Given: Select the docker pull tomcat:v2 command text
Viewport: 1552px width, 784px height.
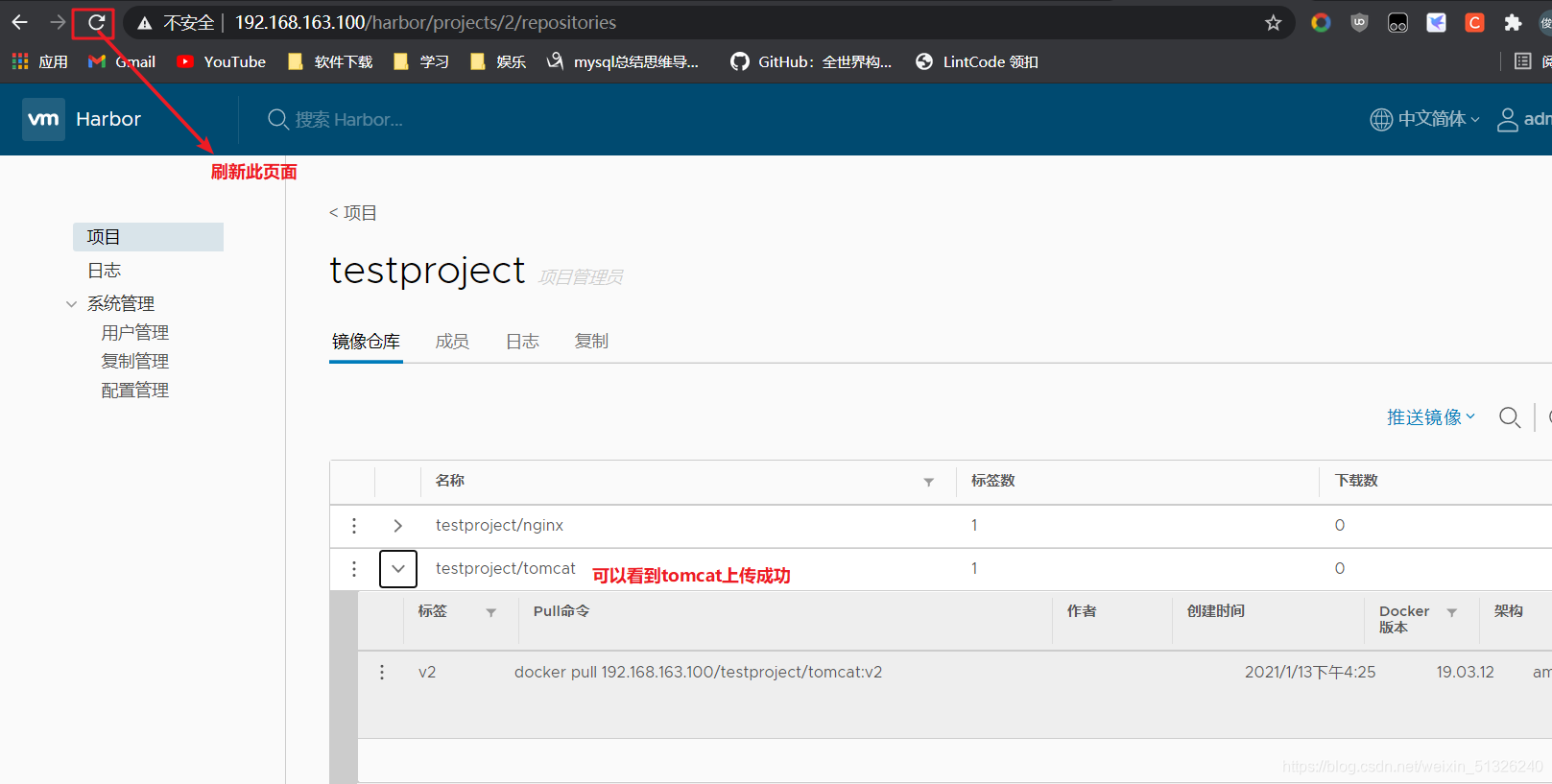Looking at the screenshot, I should pyautogui.click(x=698, y=672).
